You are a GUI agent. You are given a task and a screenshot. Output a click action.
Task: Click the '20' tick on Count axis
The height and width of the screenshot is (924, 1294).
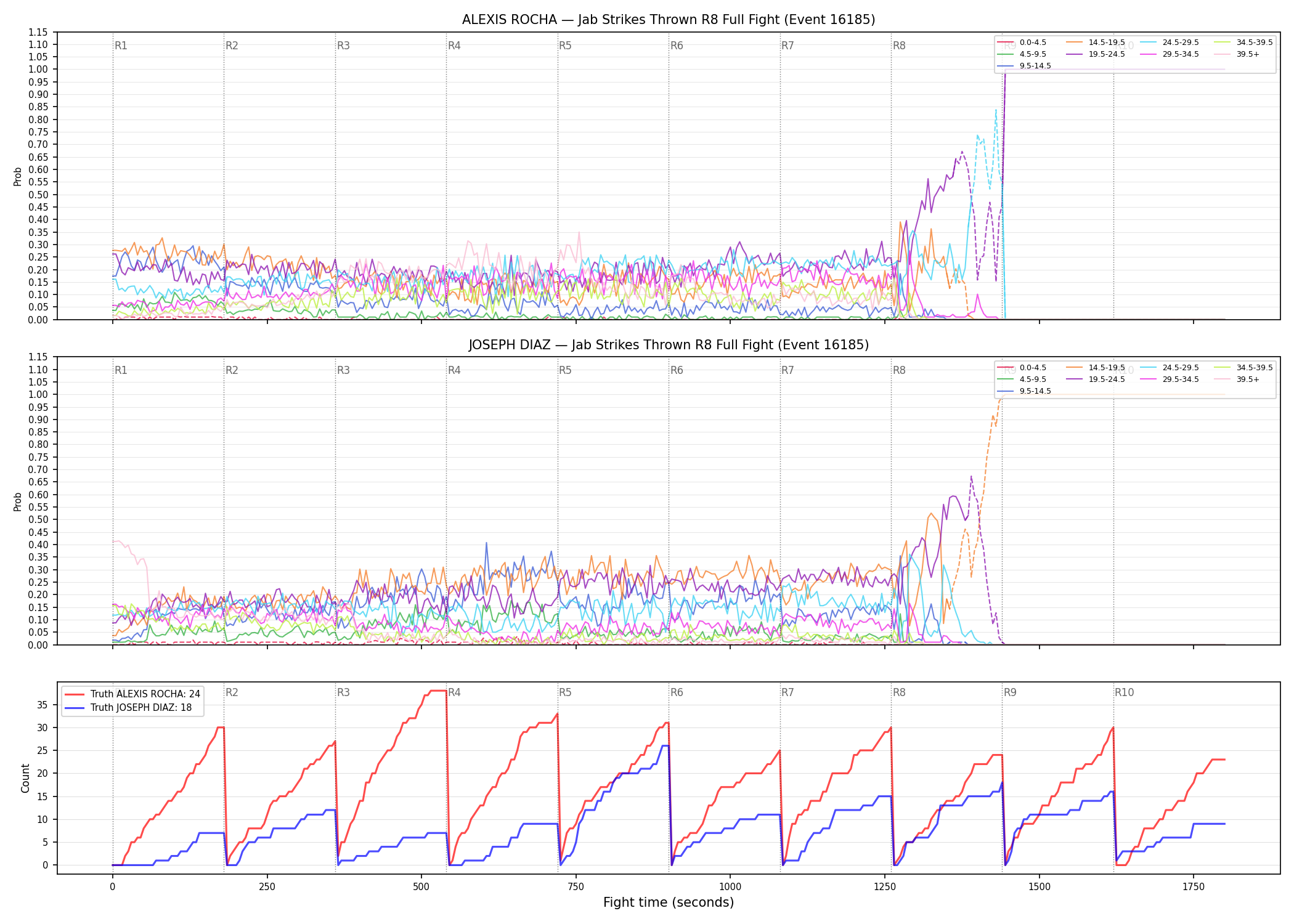43,773
